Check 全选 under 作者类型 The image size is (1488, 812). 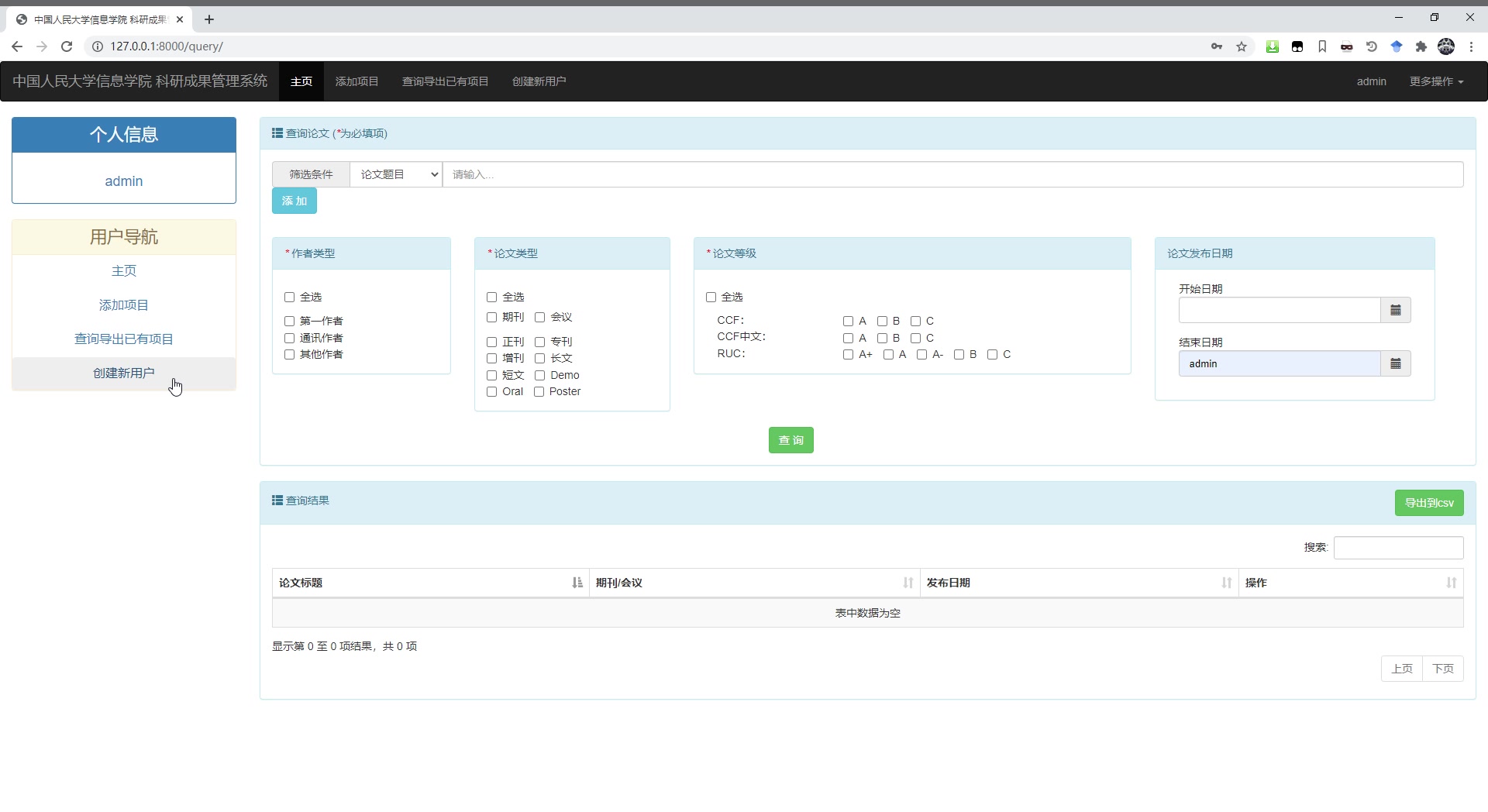click(289, 297)
